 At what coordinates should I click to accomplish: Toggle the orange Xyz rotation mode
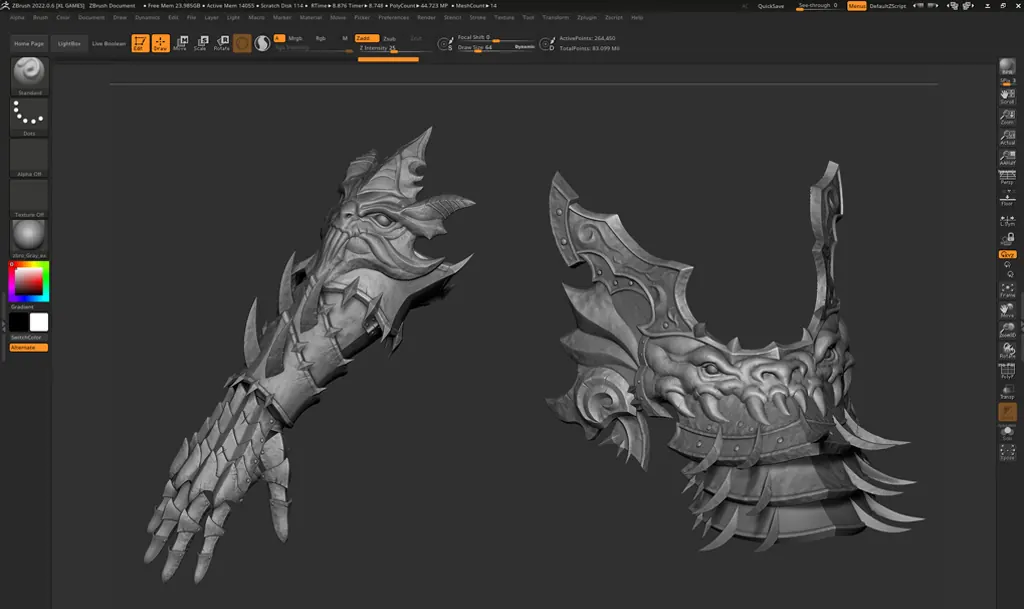[x=1007, y=254]
